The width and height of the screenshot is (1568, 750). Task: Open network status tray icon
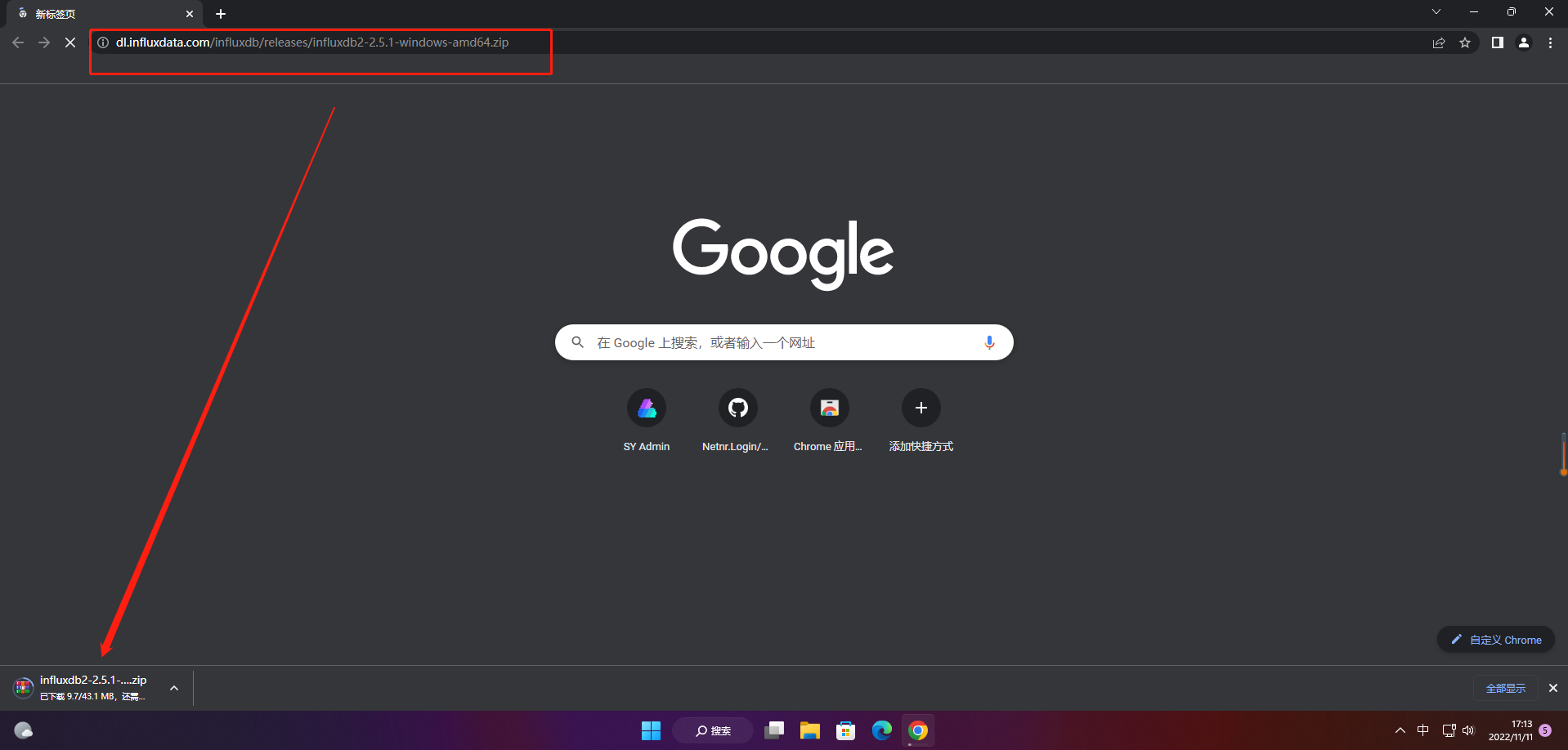1449,730
